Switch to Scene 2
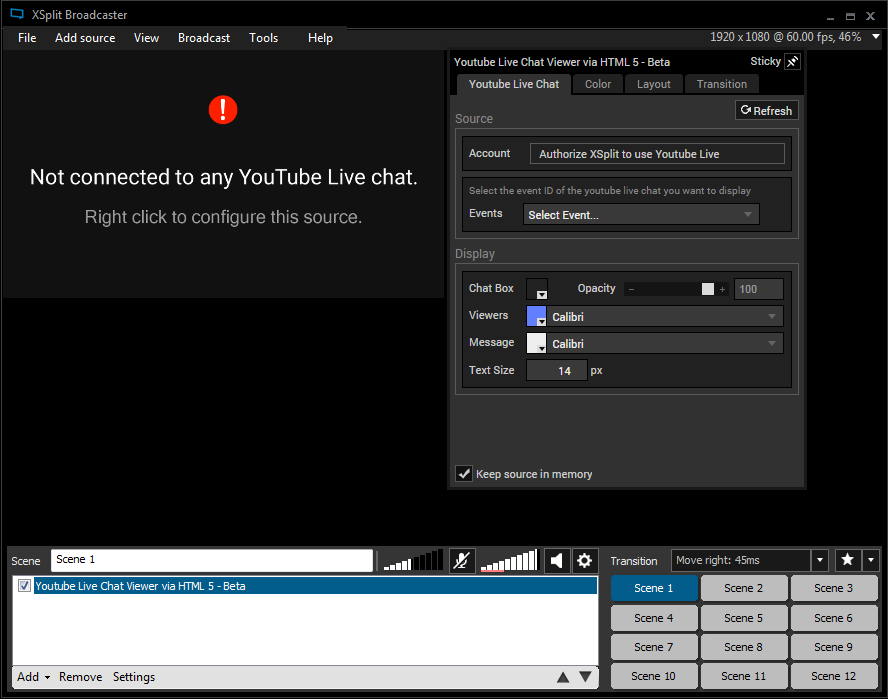This screenshot has width=888, height=699. (x=744, y=588)
